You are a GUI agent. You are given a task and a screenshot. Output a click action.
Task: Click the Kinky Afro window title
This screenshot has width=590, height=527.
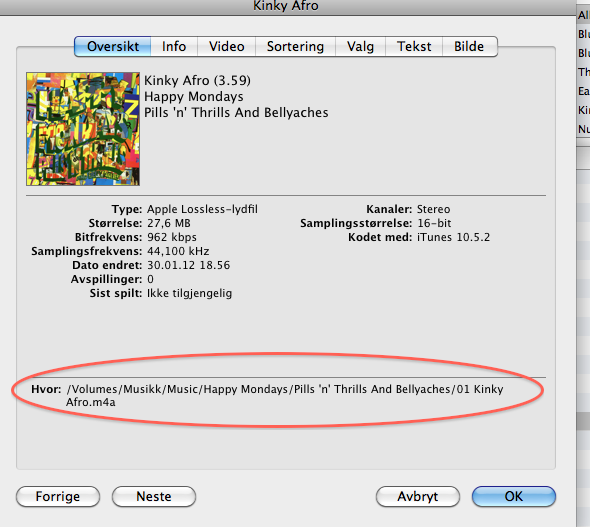286,6
